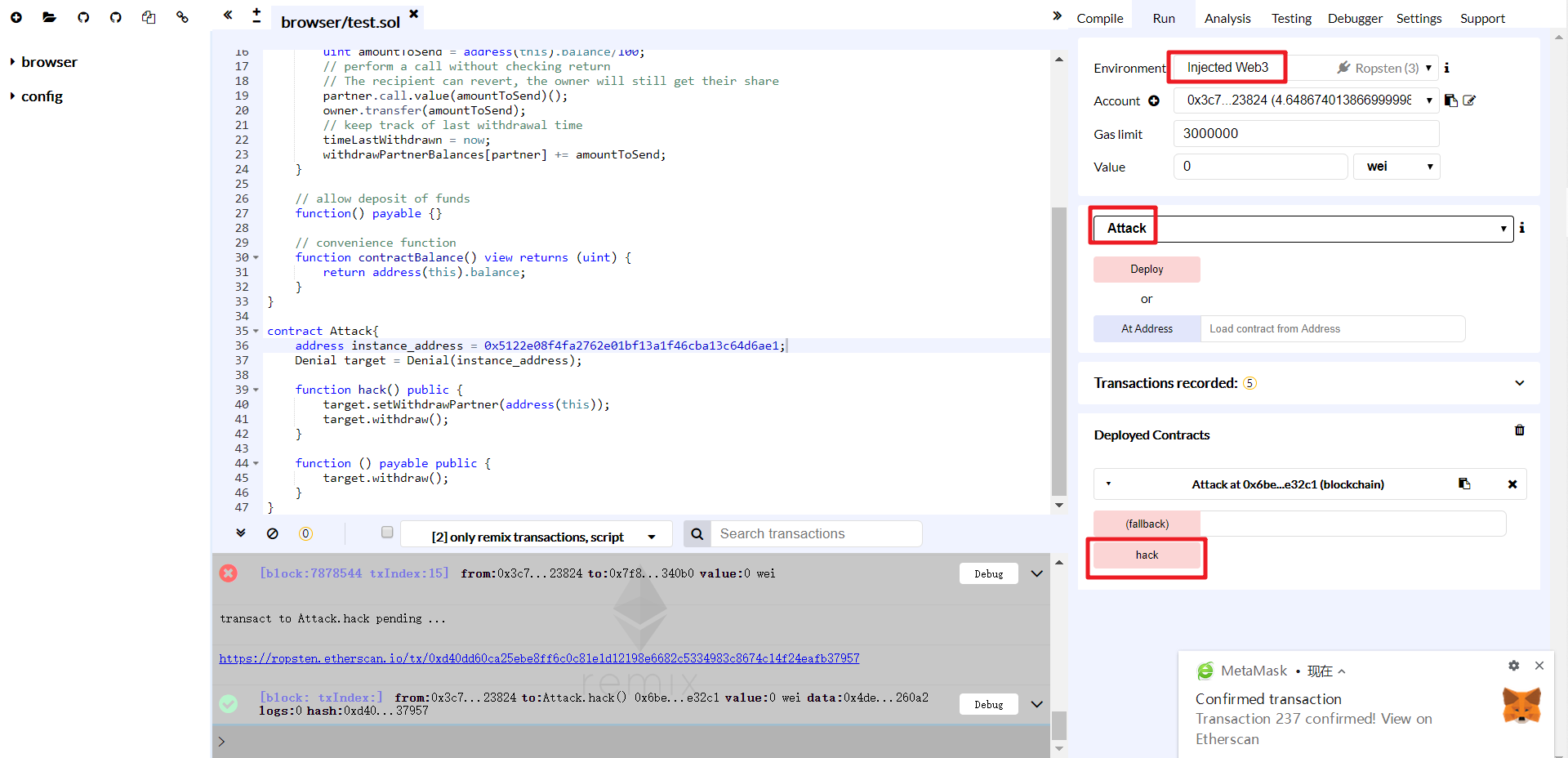Expand the Transactions recorded section
The width and height of the screenshot is (1568, 758).
click(x=1519, y=383)
